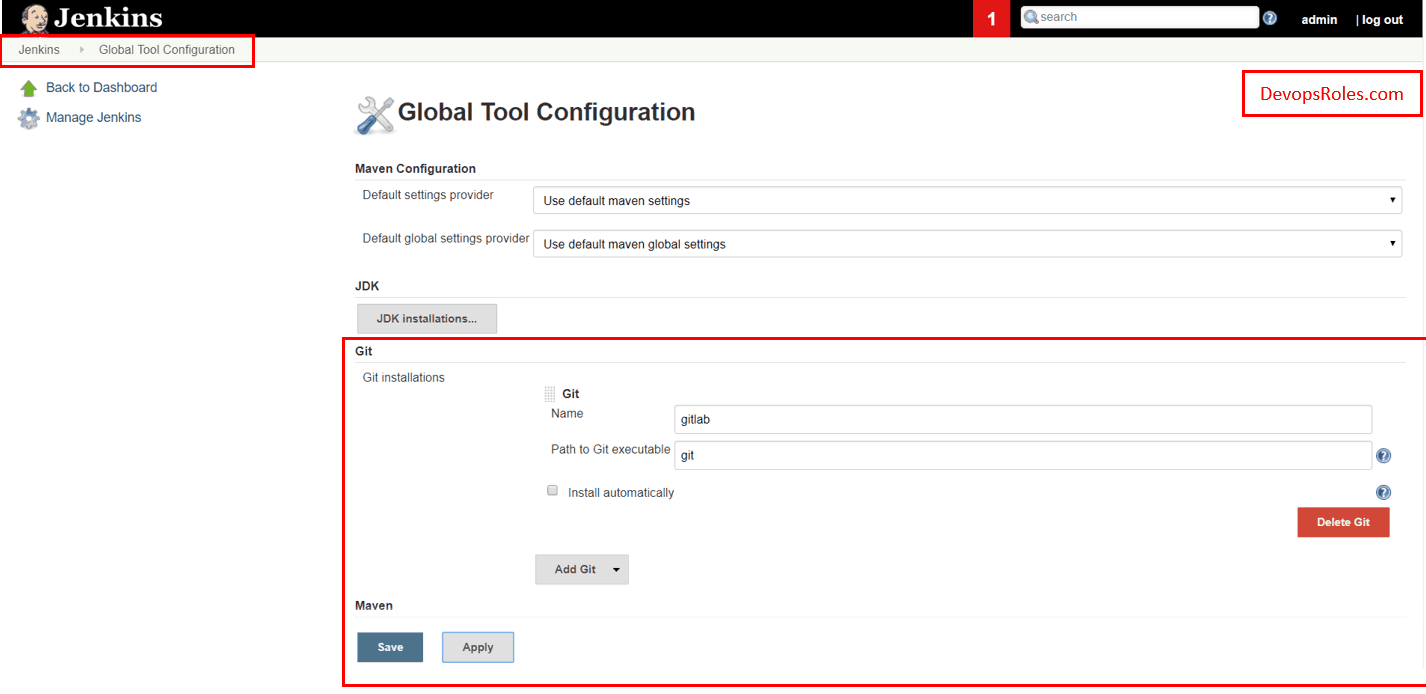Enable the Install automatically checkbox
Image resolution: width=1426 pixels, height=694 pixels.
click(552, 490)
